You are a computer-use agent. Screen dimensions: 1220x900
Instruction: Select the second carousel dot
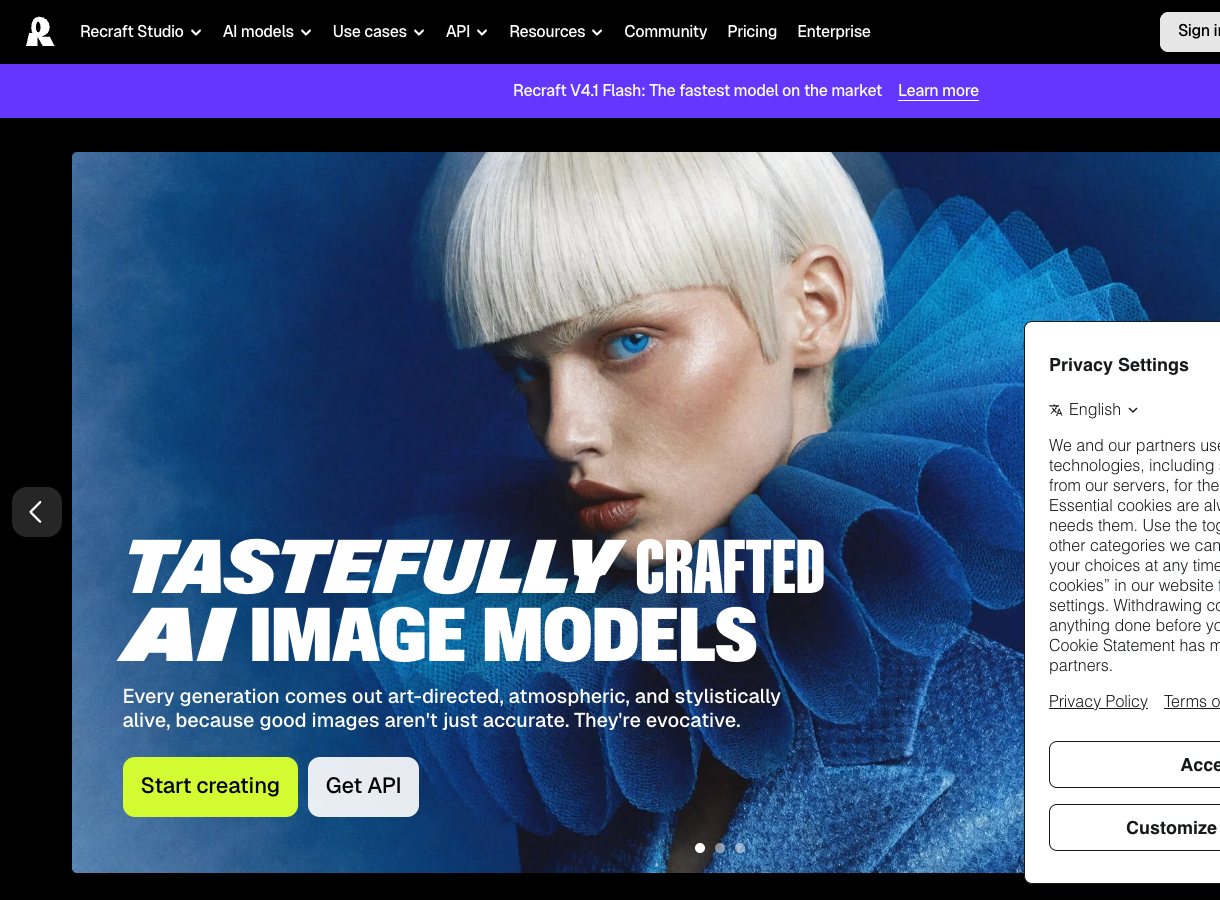720,848
